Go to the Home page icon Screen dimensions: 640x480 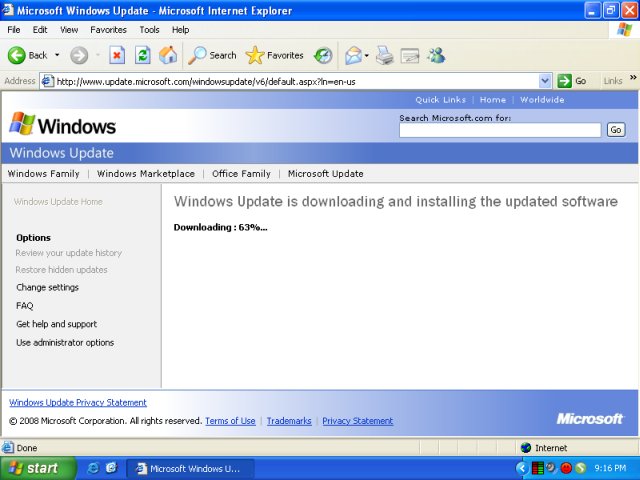click(x=168, y=55)
